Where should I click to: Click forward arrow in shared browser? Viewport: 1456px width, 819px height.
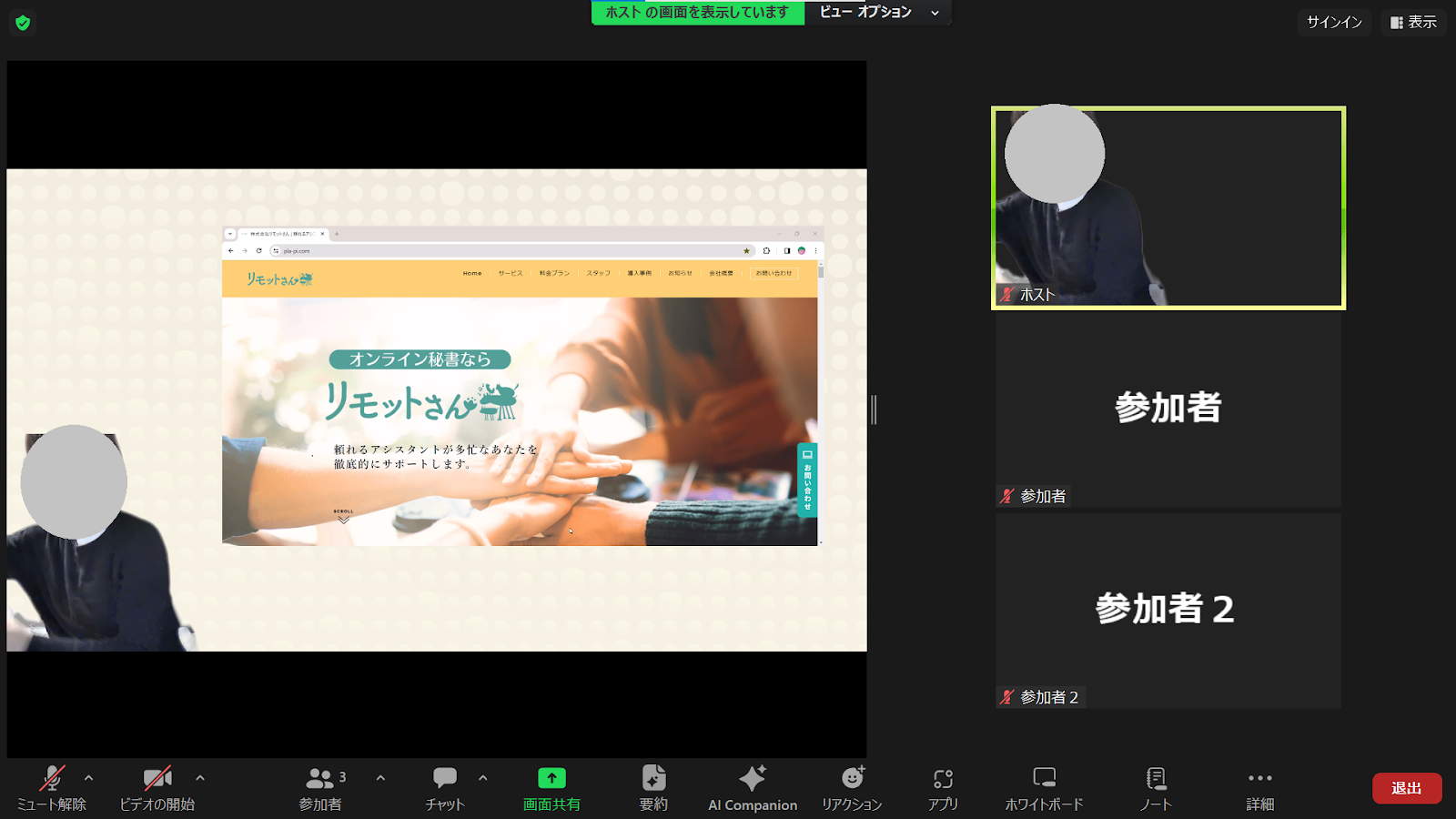[x=245, y=250]
